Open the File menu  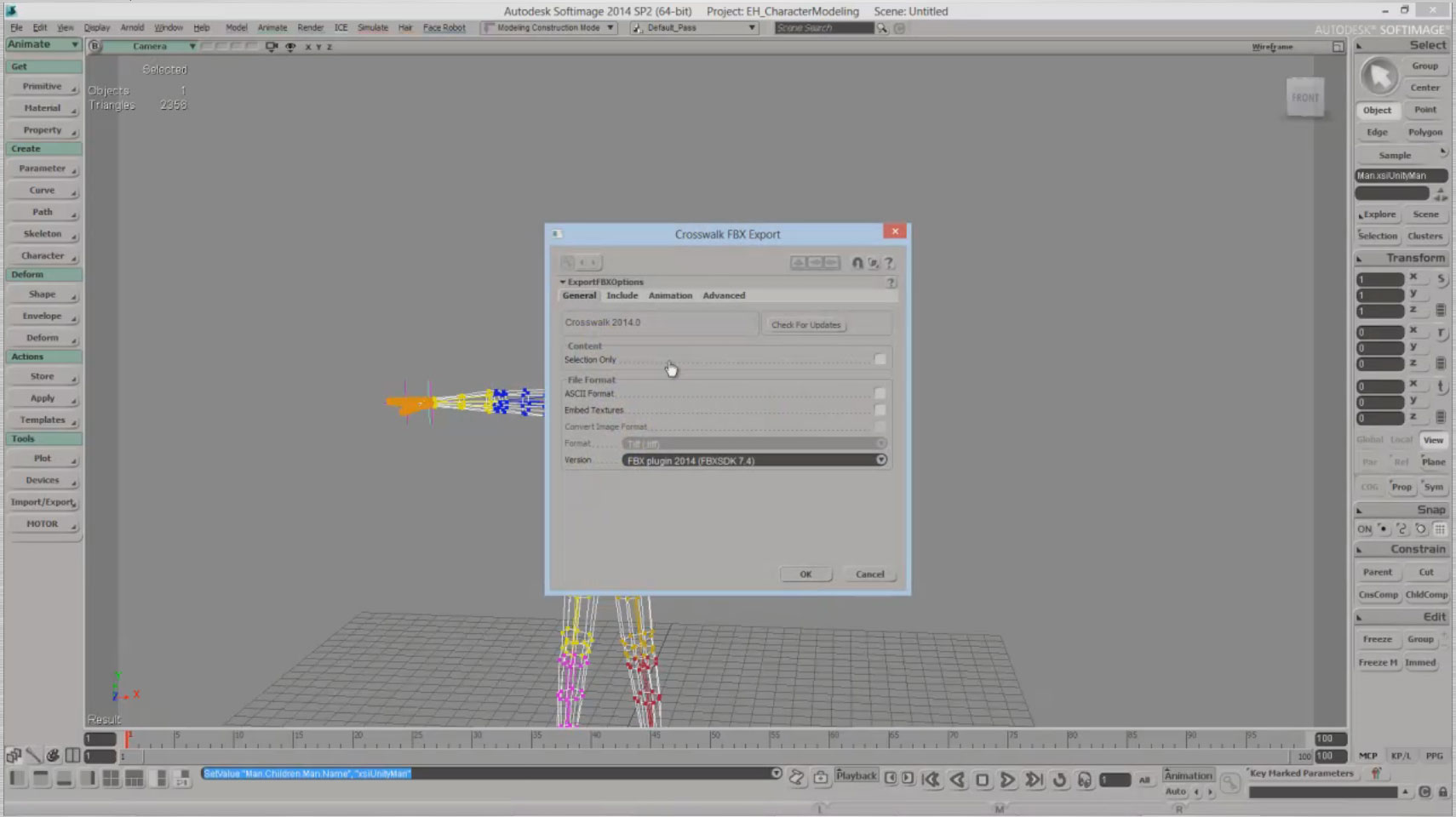click(x=16, y=28)
